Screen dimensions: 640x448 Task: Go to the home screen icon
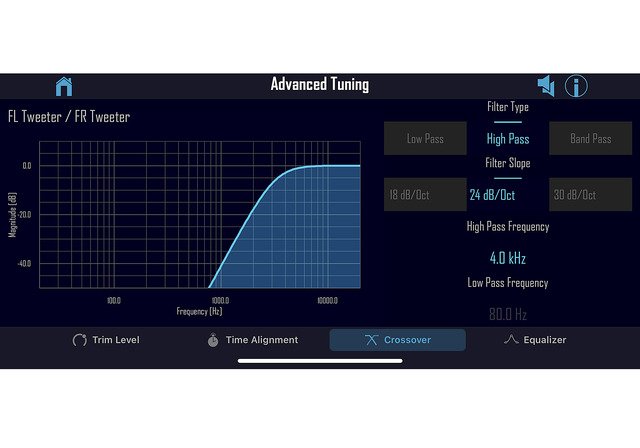64,86
